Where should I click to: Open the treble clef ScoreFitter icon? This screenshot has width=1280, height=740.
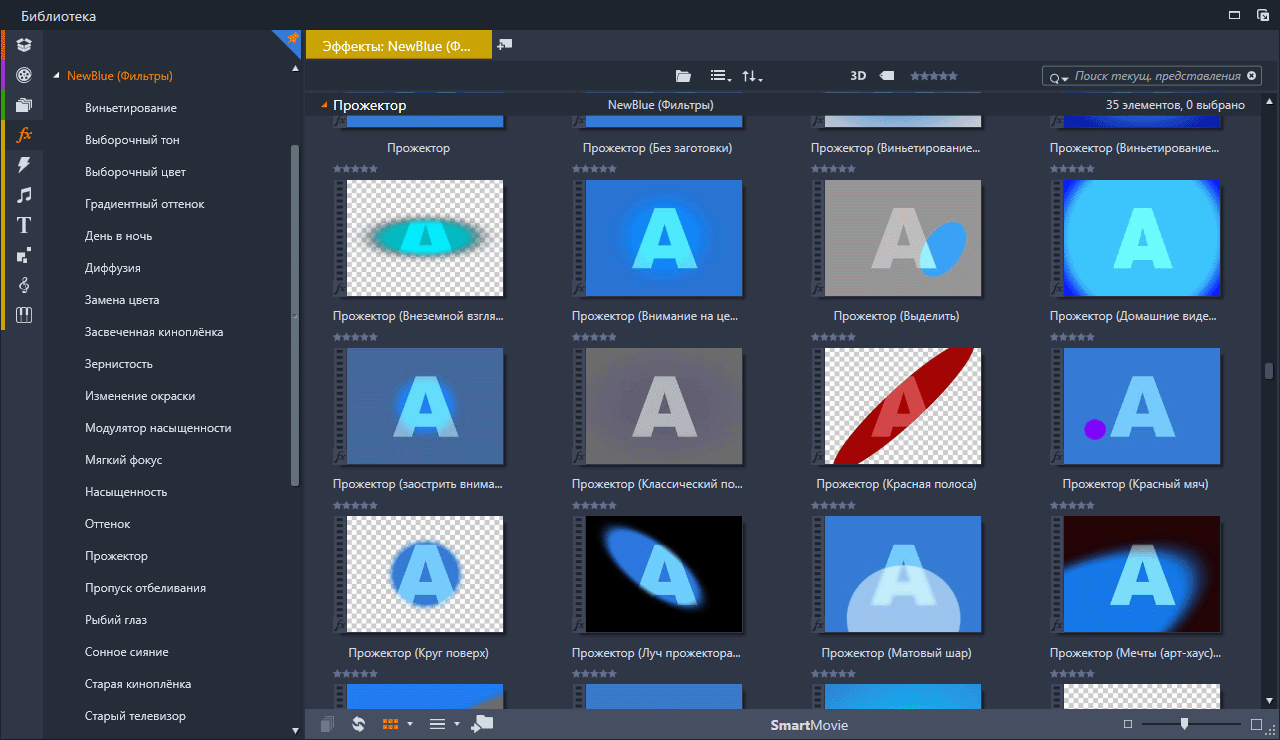point(25,285)
